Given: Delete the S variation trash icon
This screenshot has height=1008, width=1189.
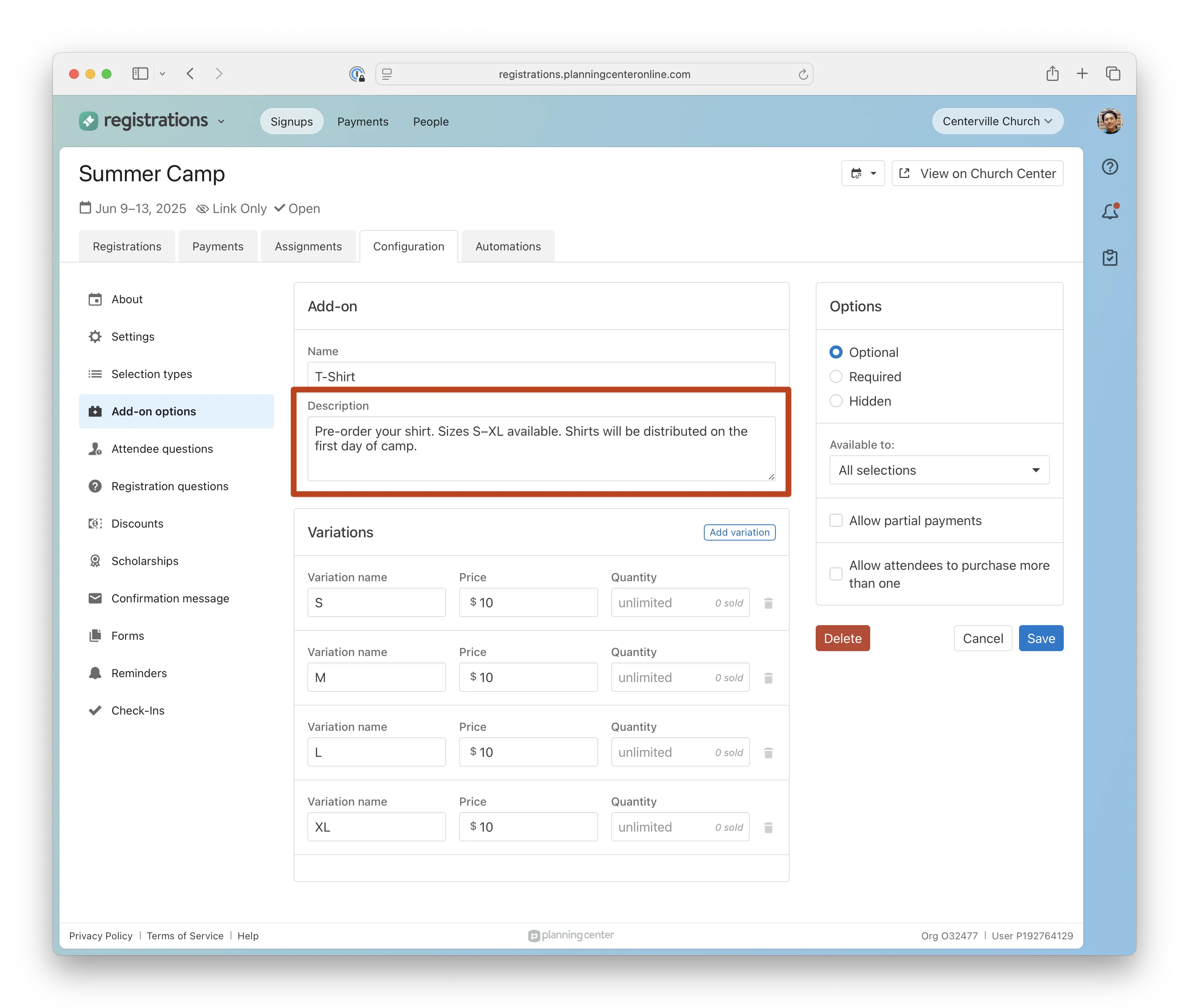Looking at the screenshot, I should (768, 603).
